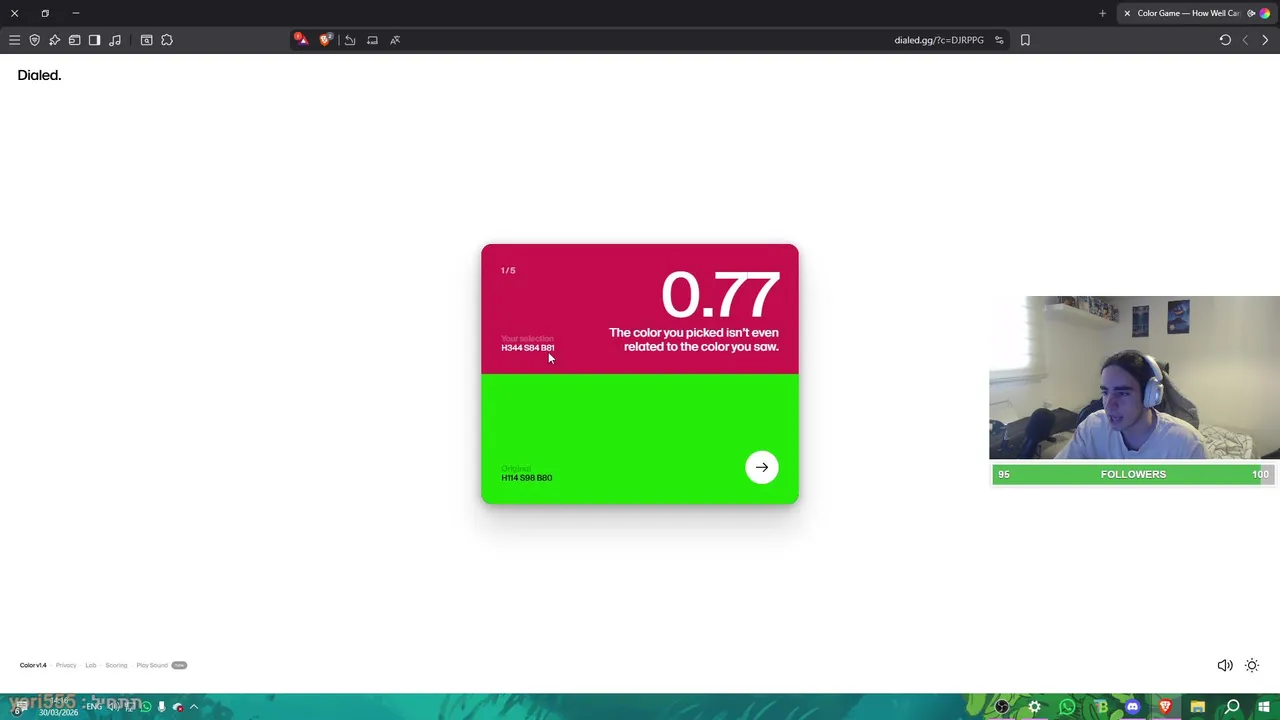Go back using left chevron arrow

[x=1245, y=40]
